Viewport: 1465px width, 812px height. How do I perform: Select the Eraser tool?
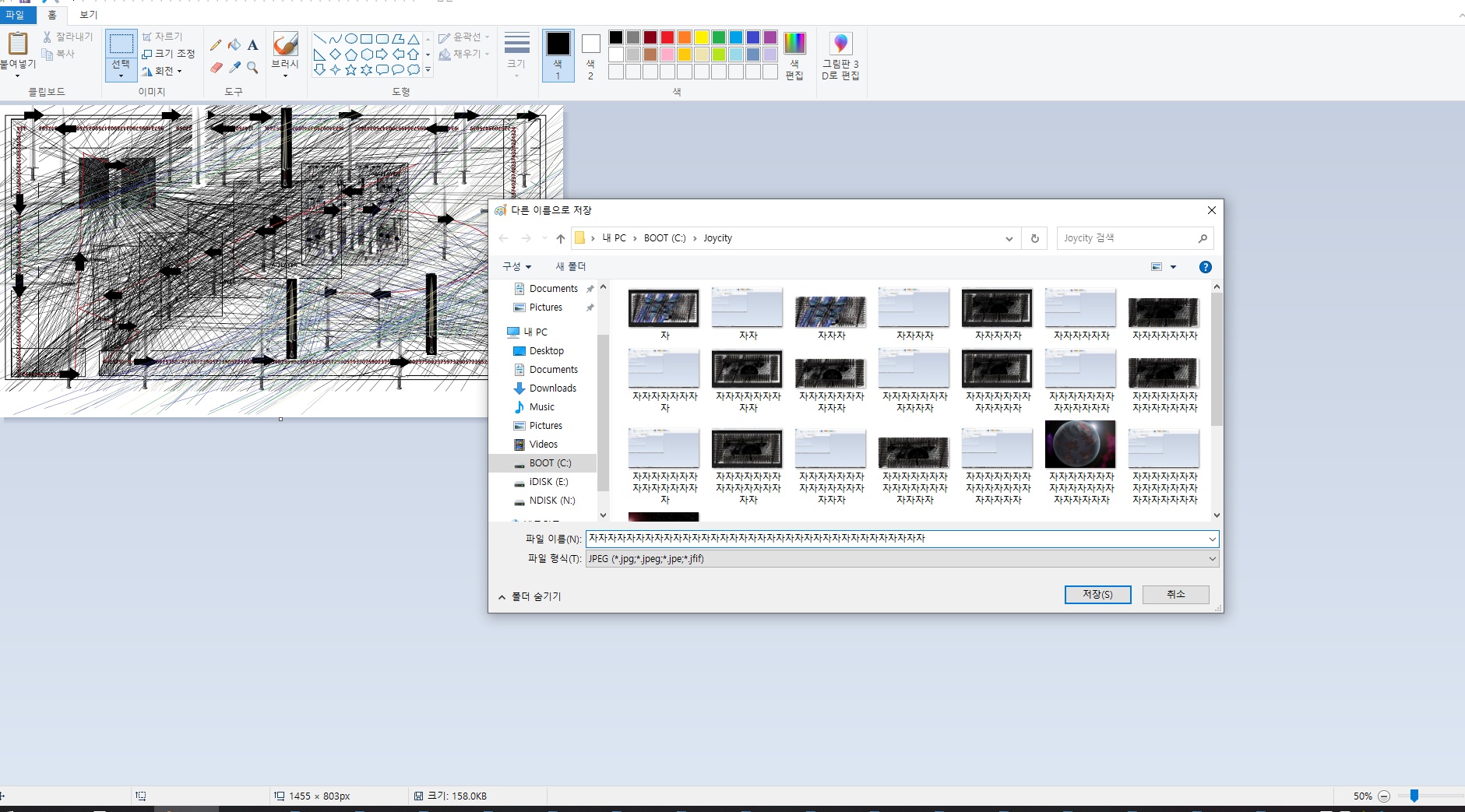coord(216,68)
